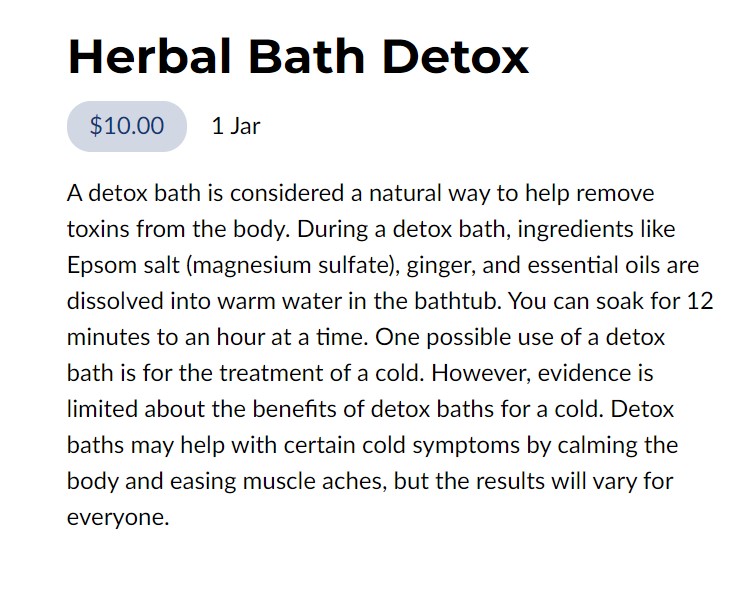Screen dimensions: 744x614
Task: Click the word "However" in the description
Action: (x=481, y=373)
